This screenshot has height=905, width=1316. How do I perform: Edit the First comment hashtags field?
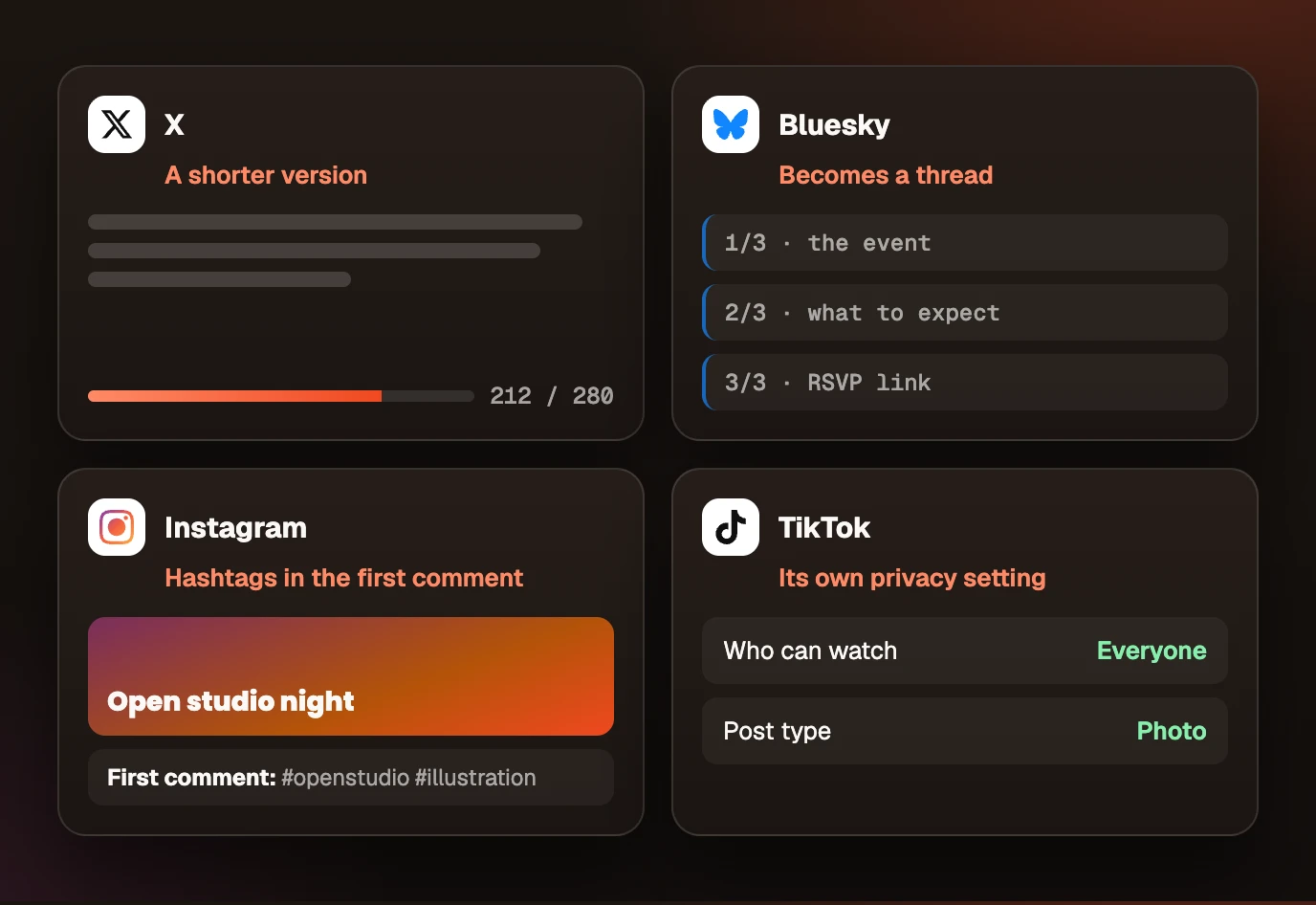pyautogui.click(x=351, y=778)
